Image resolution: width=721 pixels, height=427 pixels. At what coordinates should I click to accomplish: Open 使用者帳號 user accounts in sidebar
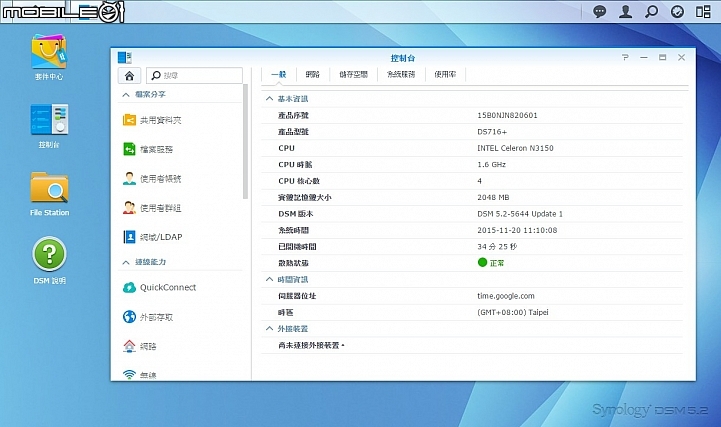pos(152,178)
